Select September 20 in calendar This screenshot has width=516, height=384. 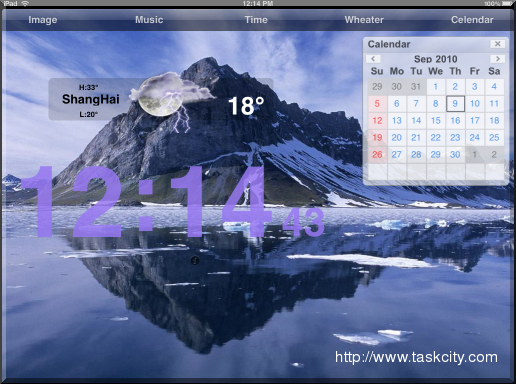coord(397,138)
